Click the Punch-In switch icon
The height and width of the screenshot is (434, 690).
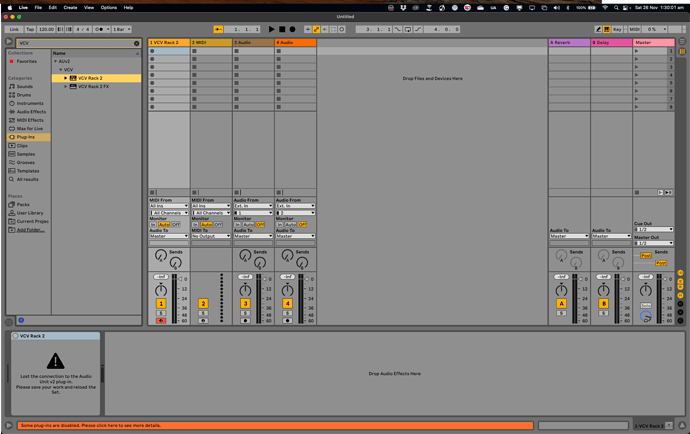coord(398,29)
